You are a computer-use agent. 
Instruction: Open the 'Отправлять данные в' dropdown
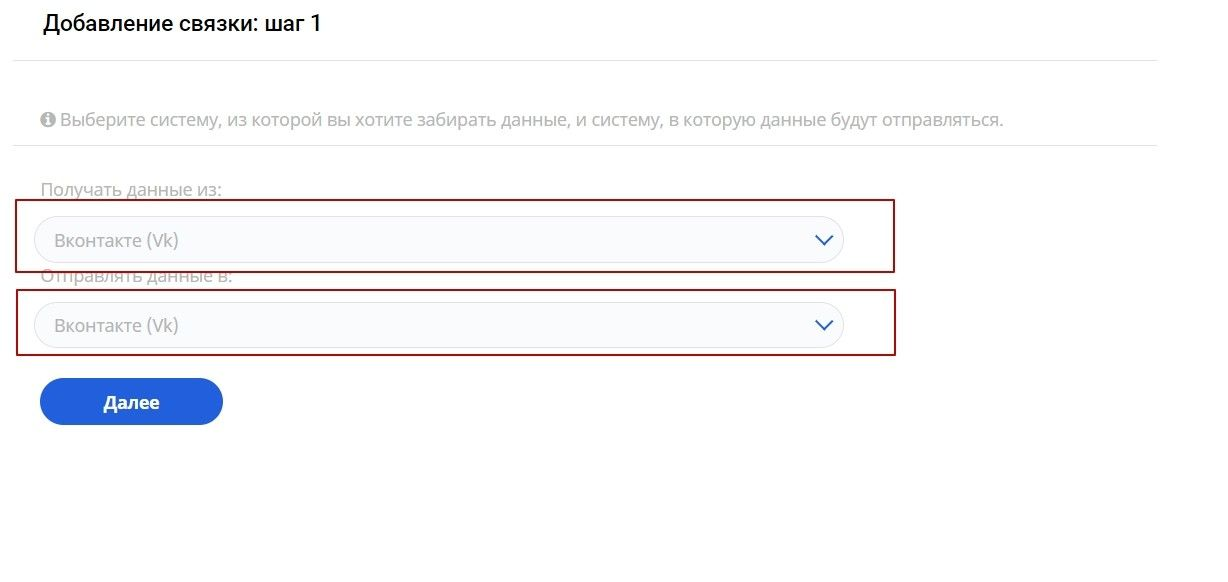(x=438, y=325)
